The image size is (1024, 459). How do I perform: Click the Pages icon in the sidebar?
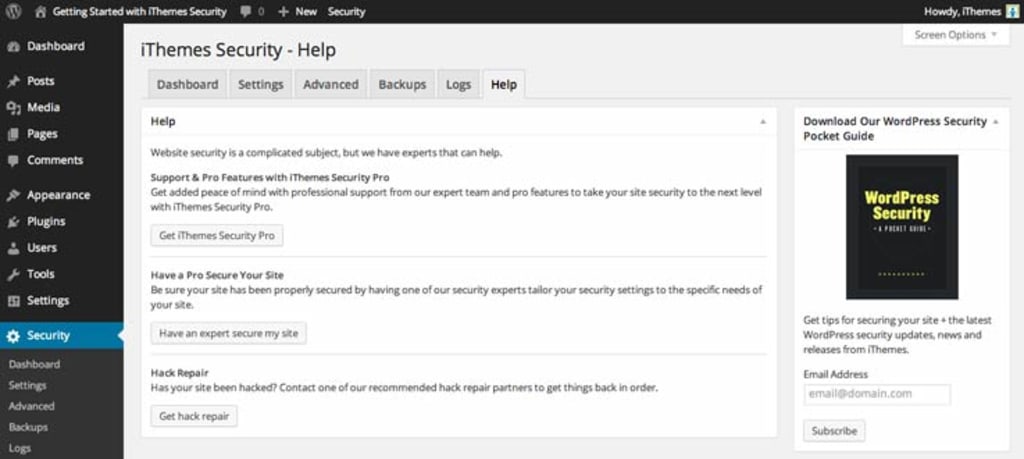click(x=13, y=135)
